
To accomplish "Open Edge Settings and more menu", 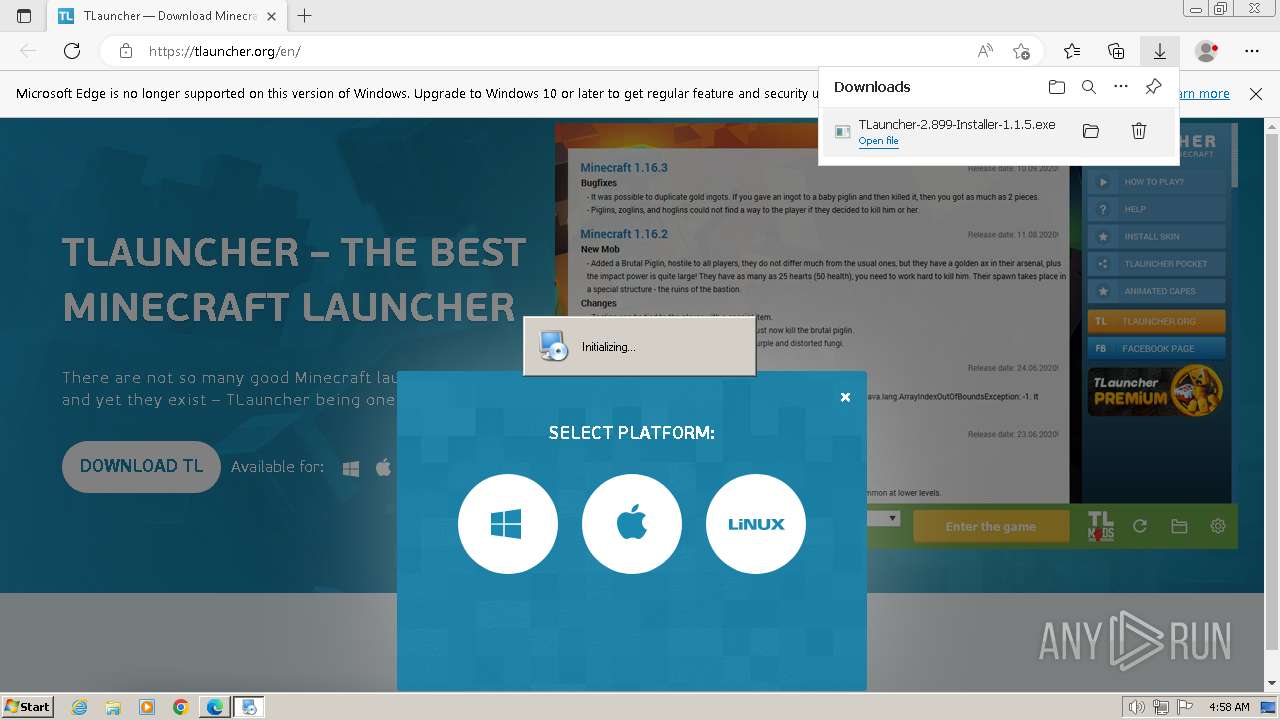I will point(1252,51).
